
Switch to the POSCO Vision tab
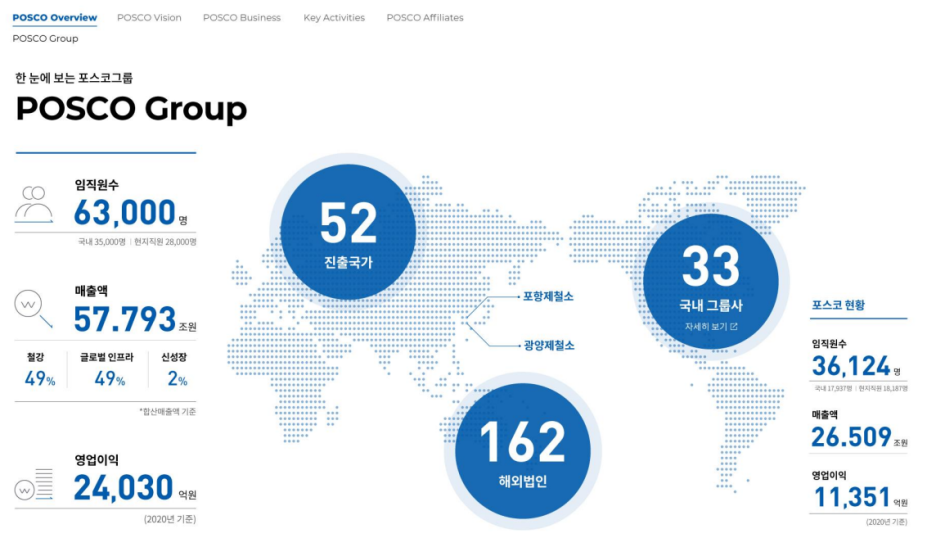point(149,18)
